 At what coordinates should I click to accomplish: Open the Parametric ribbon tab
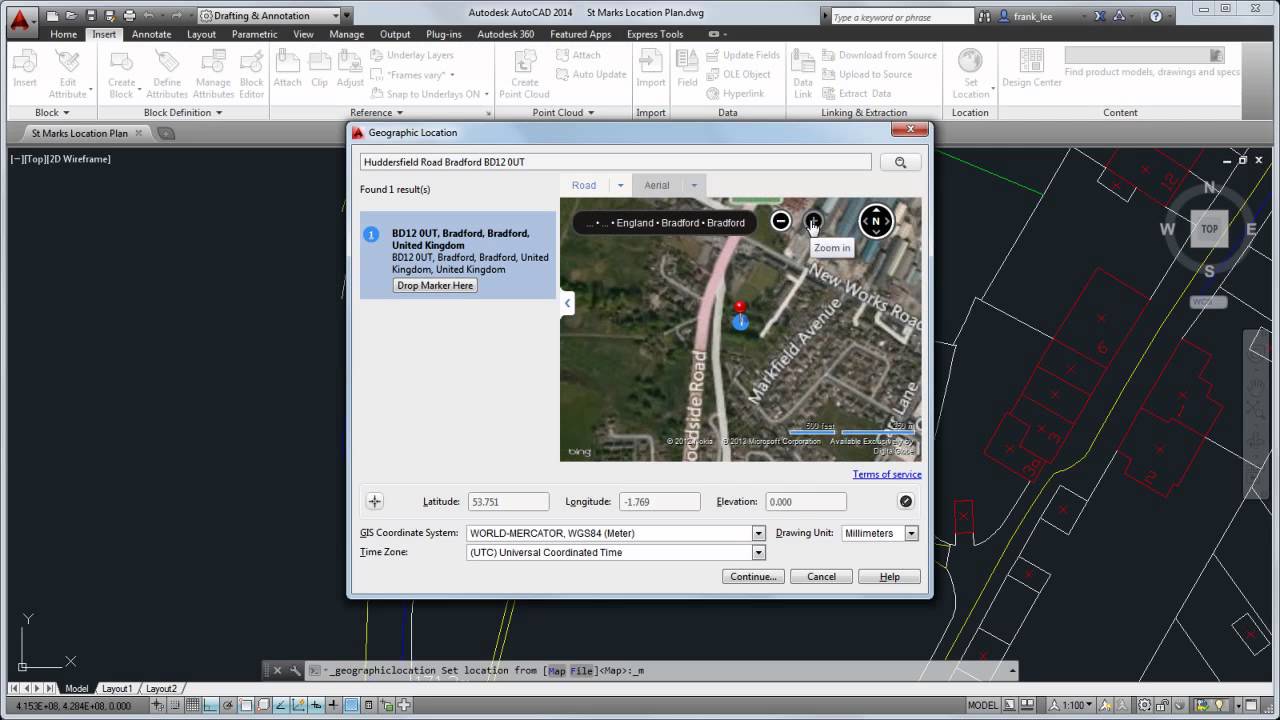click(x=254, y=34)
